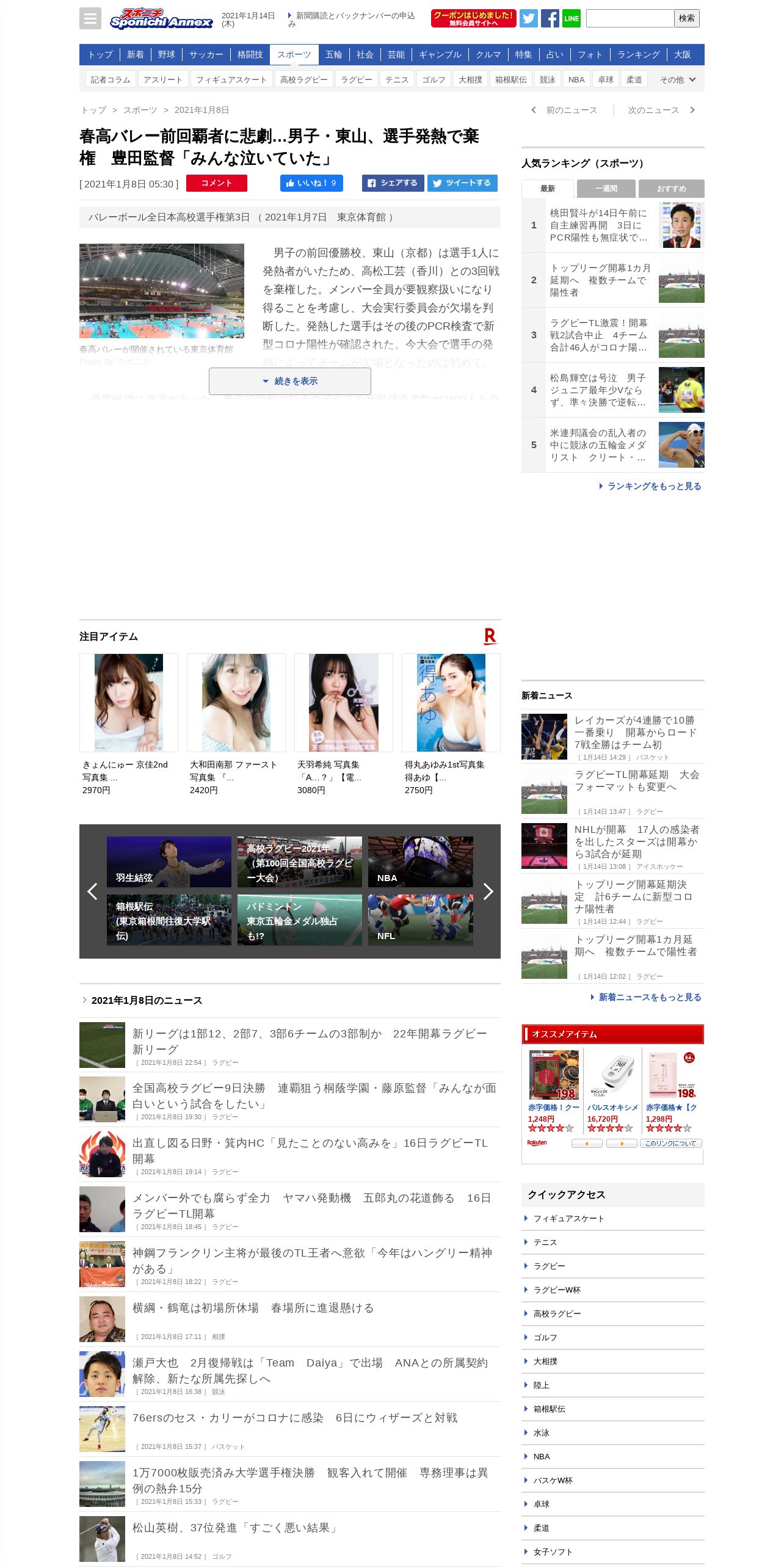Open the Twitter icon in header
784x1568 pixels.
(529, 18)
